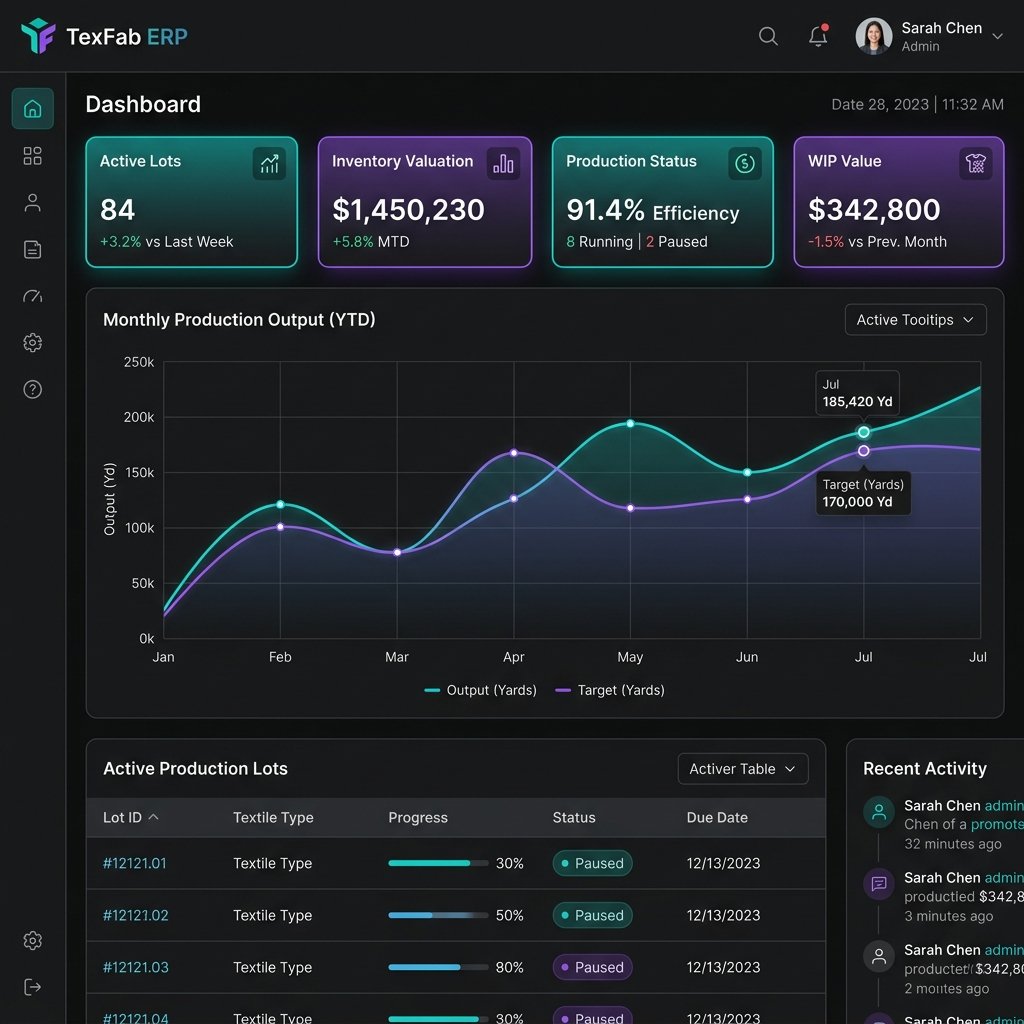Open lot #12121.01 link
Image resolution: width=1024 pixels, height=1024 pixels.
click(x=135, y=863)
